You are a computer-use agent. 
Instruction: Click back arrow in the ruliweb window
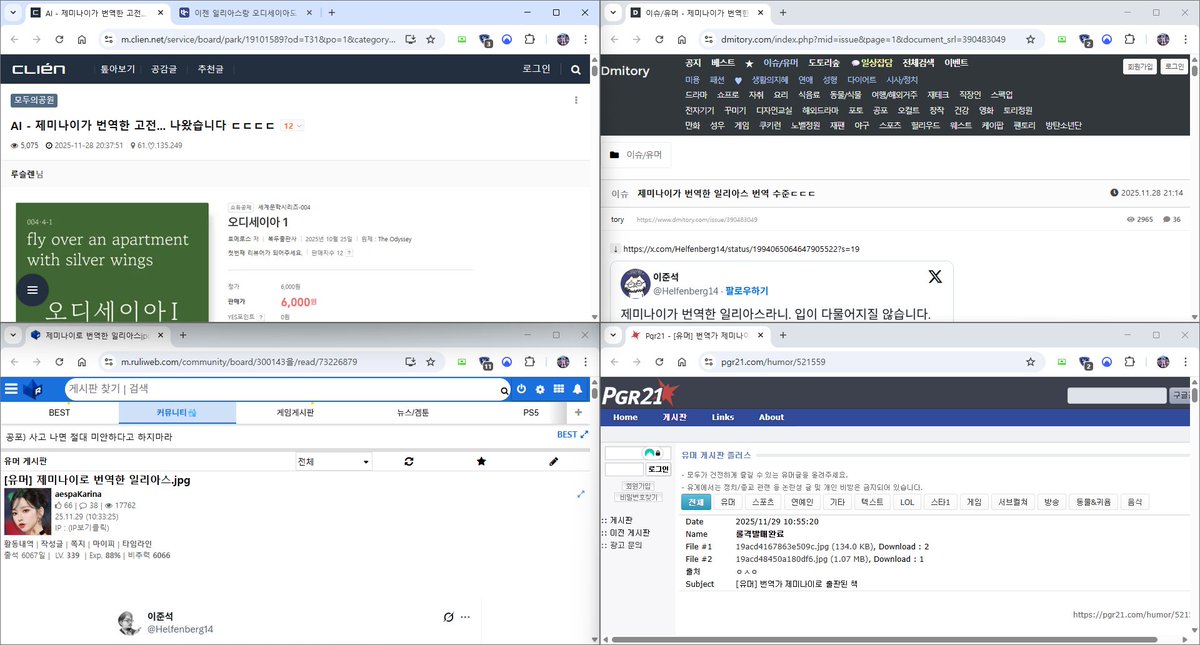click(14, 361)
